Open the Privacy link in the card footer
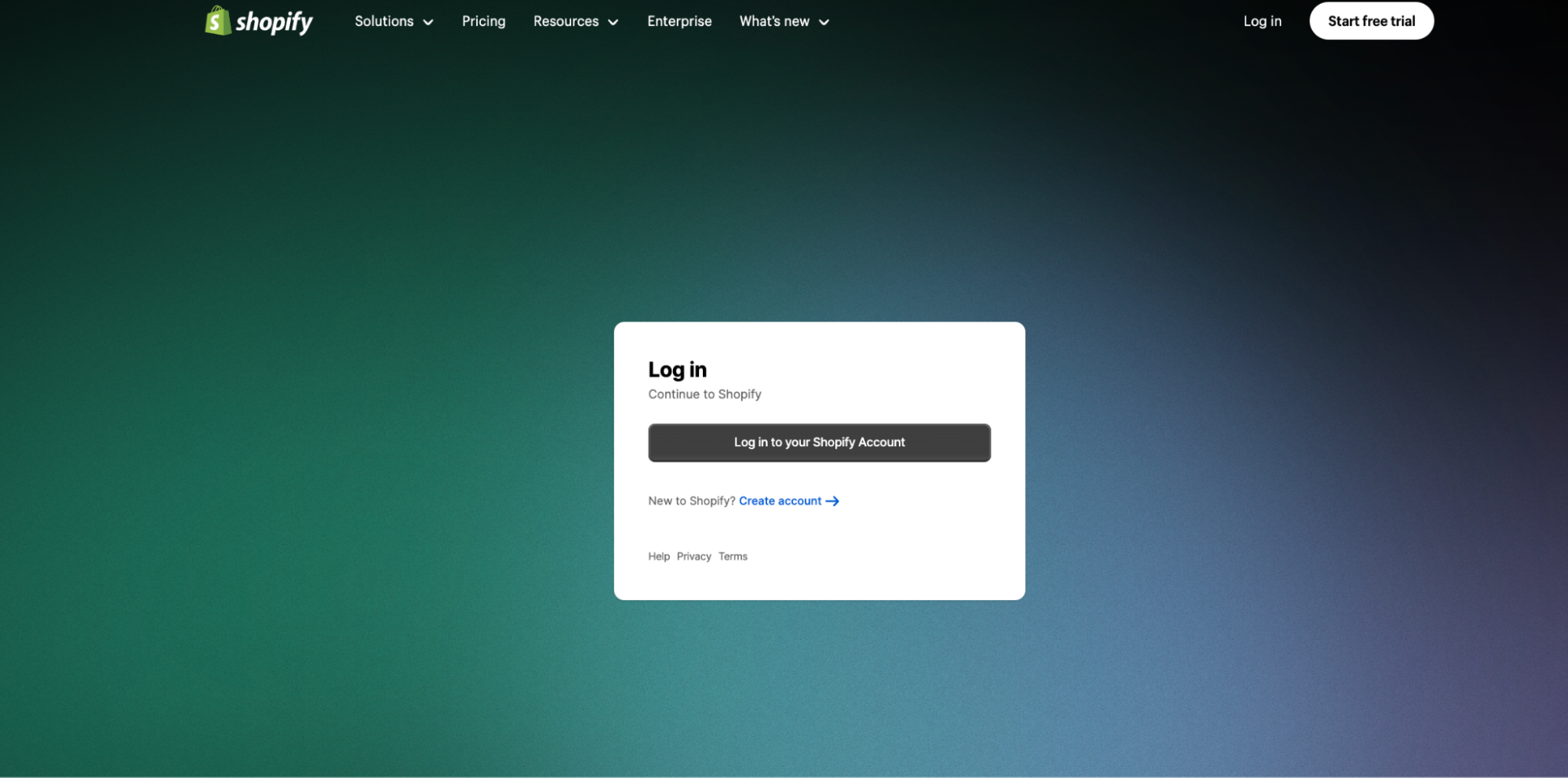Image resolution: width=1568 pixels, height=778 pixels. click(x=693, y=556)
